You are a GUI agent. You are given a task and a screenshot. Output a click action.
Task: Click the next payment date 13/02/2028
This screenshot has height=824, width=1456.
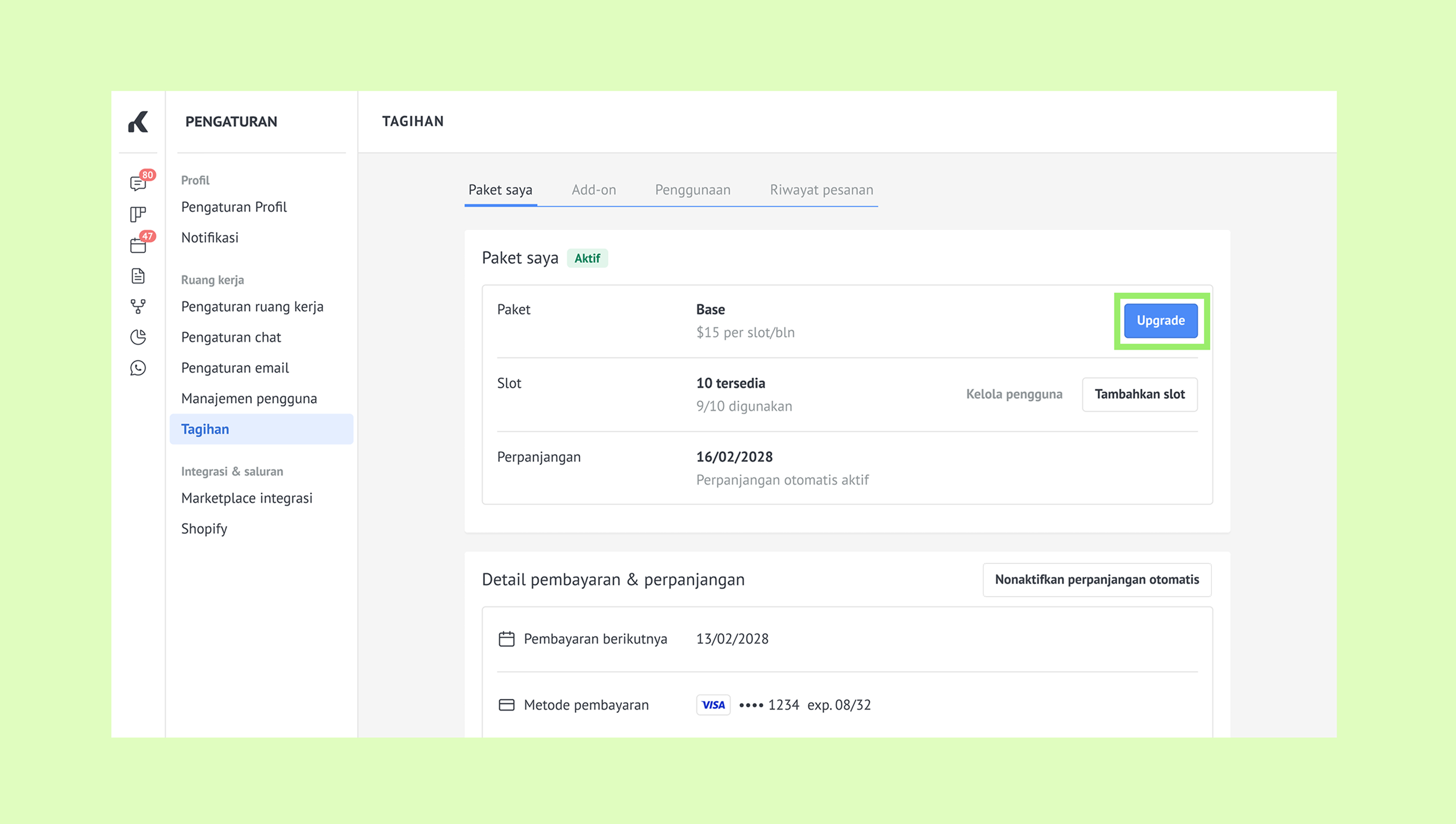coord(732,639)
